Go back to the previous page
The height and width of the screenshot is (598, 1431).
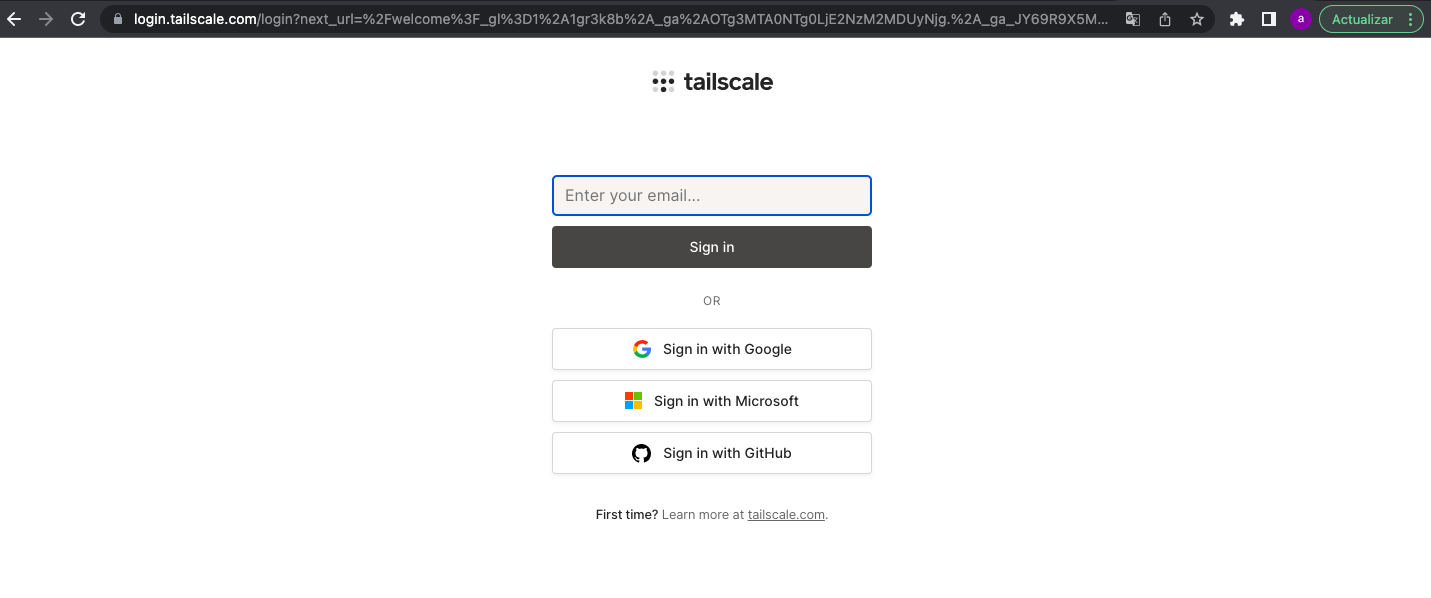point(14,19)
